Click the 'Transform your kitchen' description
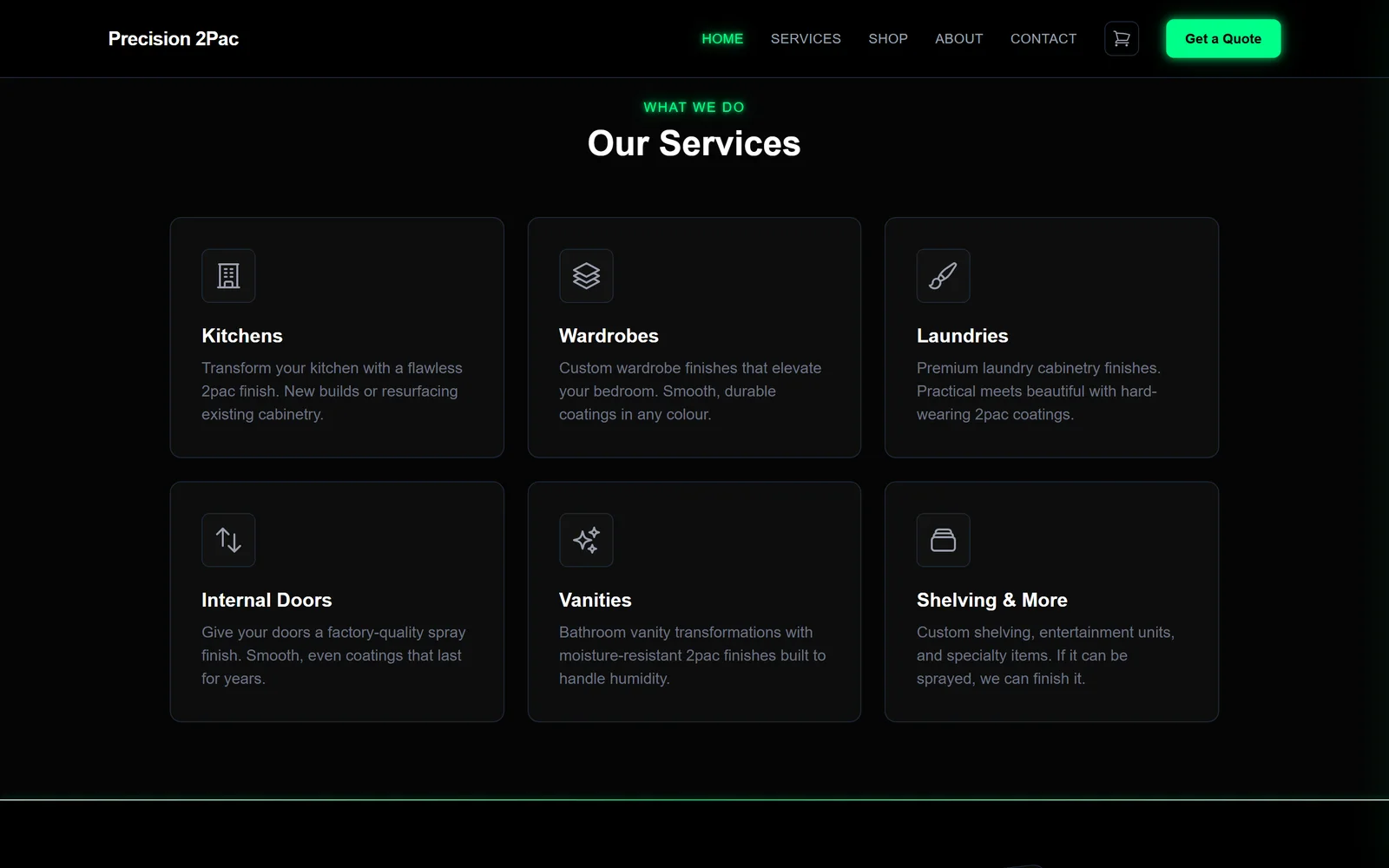The image size is (1389, 868). coord(332,391)
